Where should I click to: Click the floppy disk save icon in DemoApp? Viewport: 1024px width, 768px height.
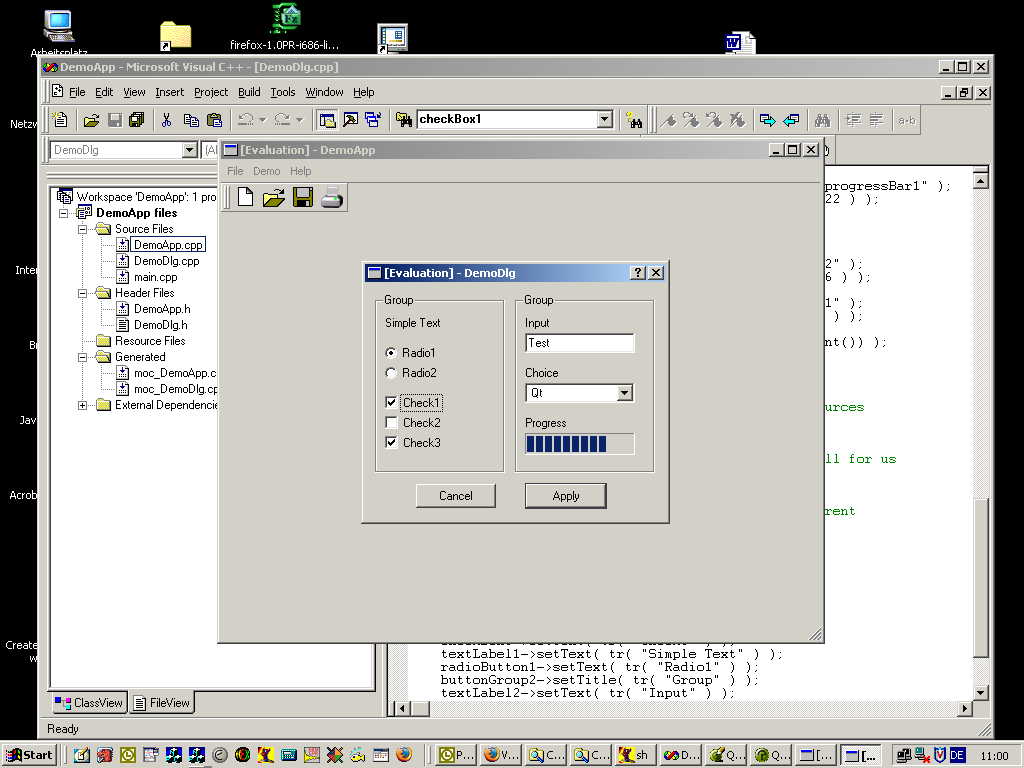(x=302, y=197)
